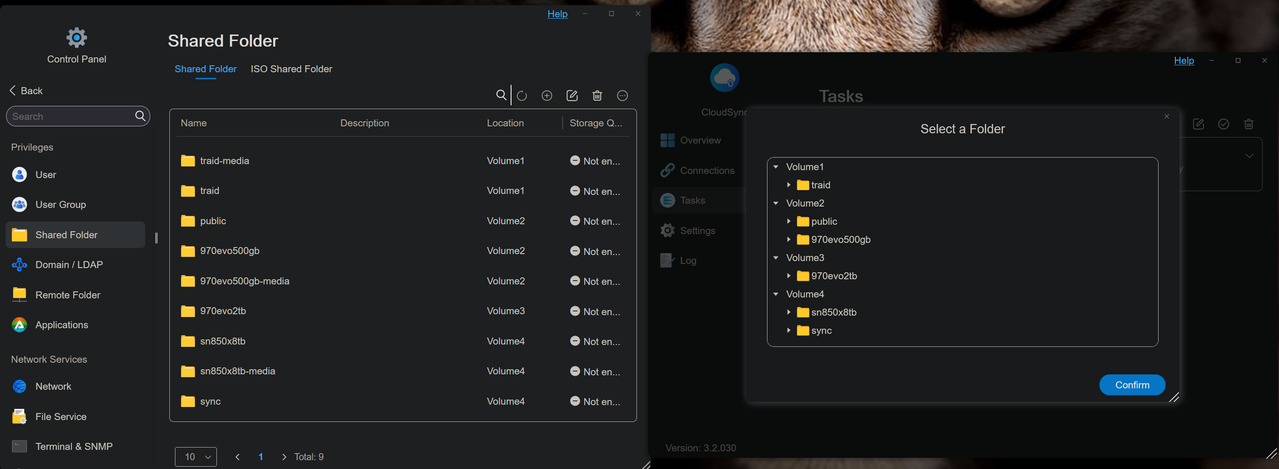Open Connections in CloudSync sidebar

[x=698, y=170]
